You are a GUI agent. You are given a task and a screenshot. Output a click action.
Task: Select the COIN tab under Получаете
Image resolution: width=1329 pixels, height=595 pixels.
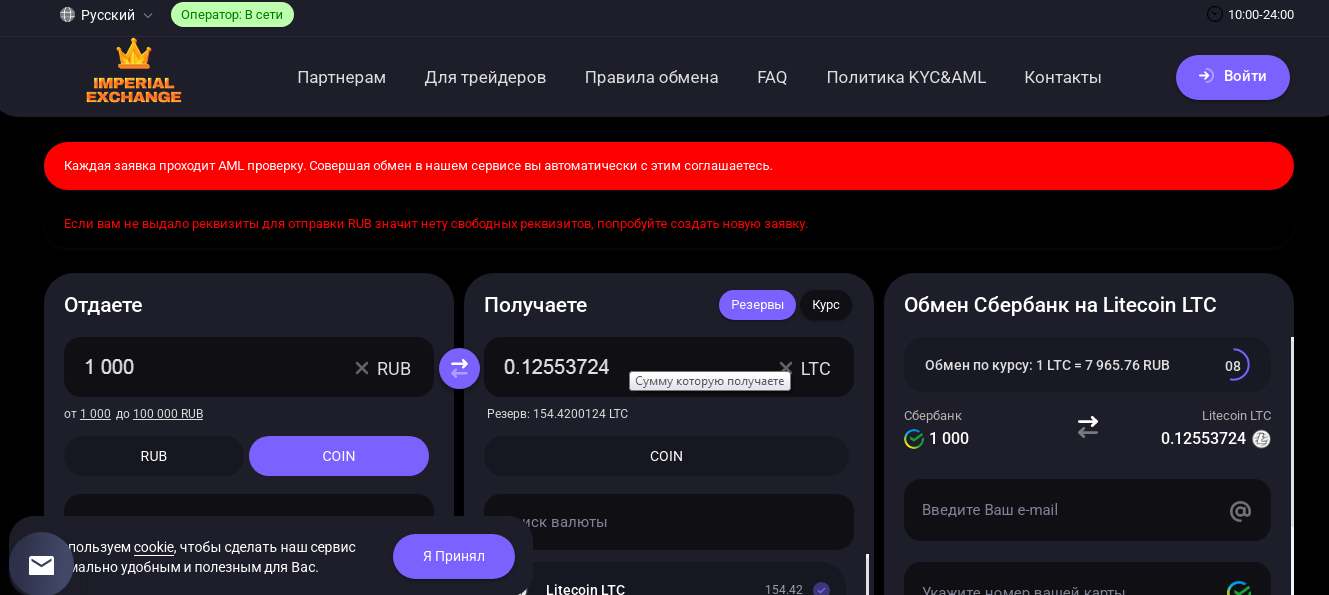coord(667,456)
